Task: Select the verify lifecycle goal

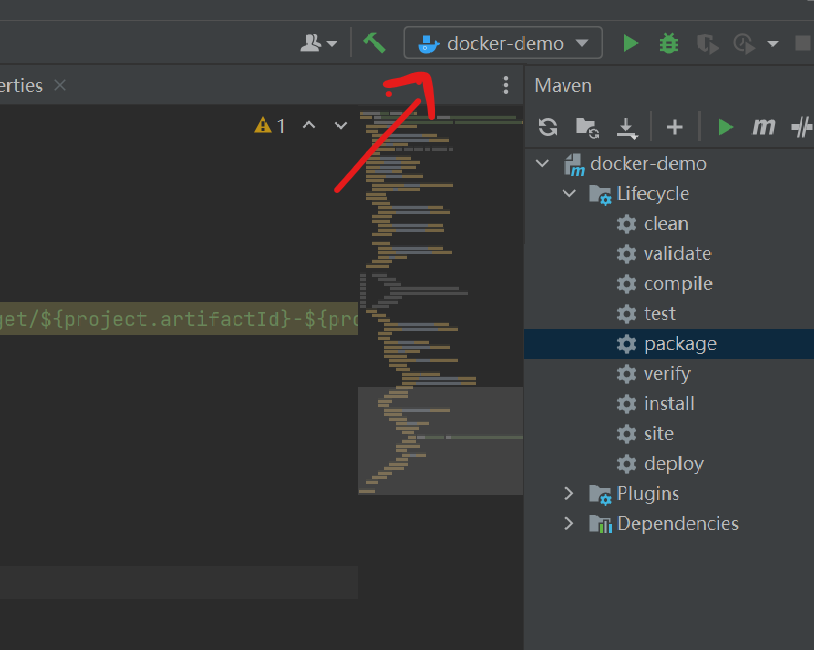Action: [x=667, y=374]
